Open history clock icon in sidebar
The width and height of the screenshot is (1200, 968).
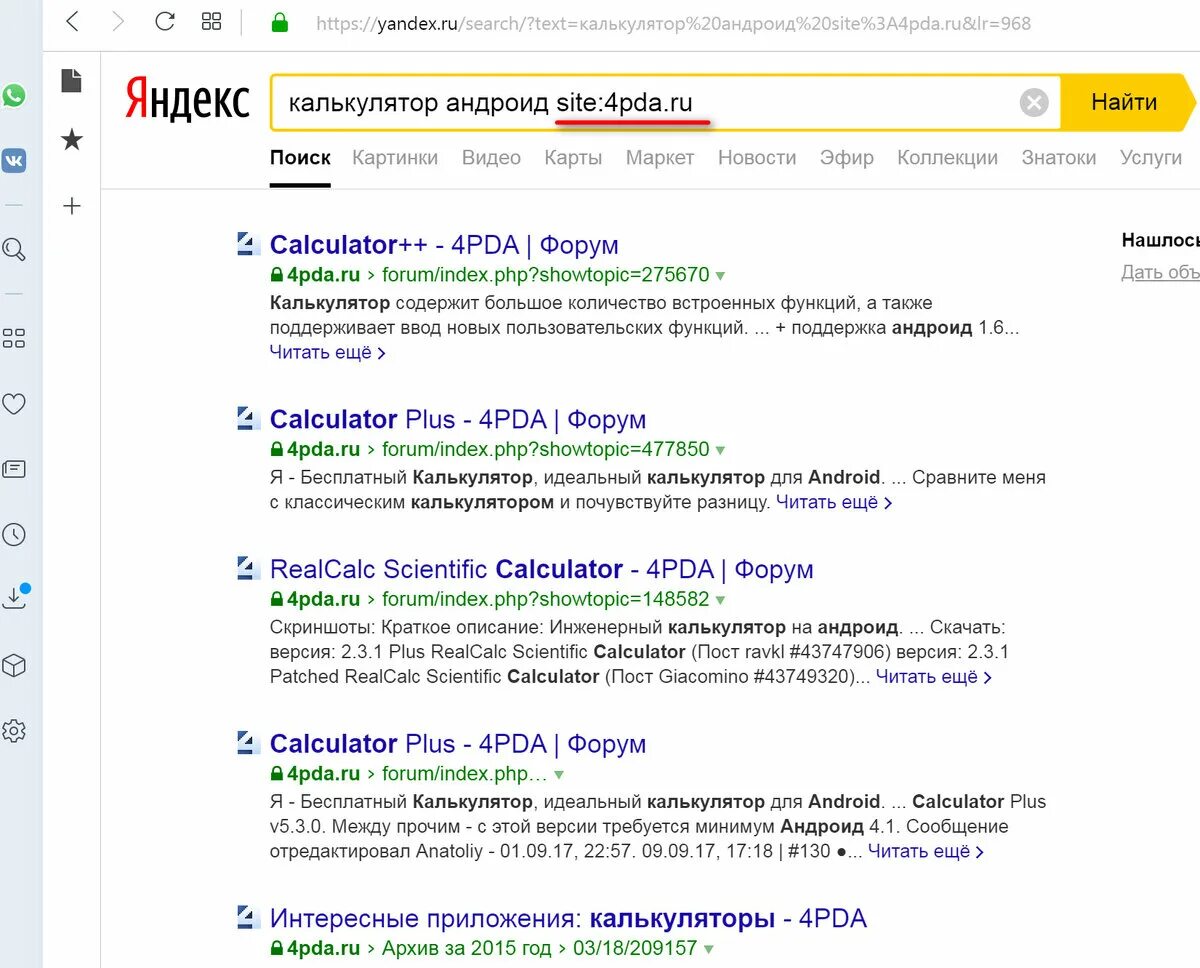(14, 535)
